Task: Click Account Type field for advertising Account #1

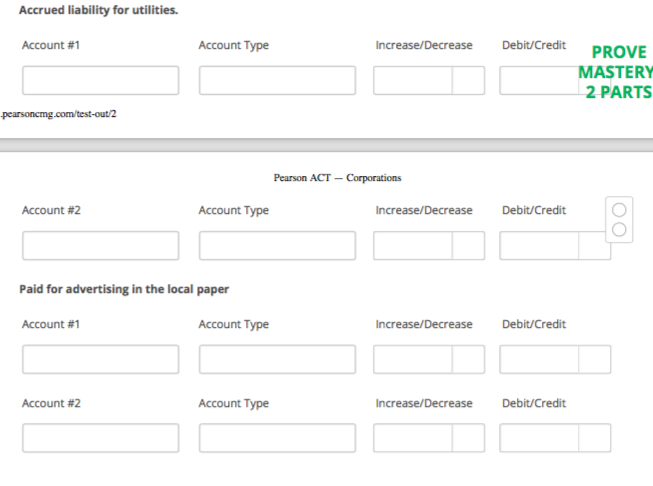Action: [277, 359]
